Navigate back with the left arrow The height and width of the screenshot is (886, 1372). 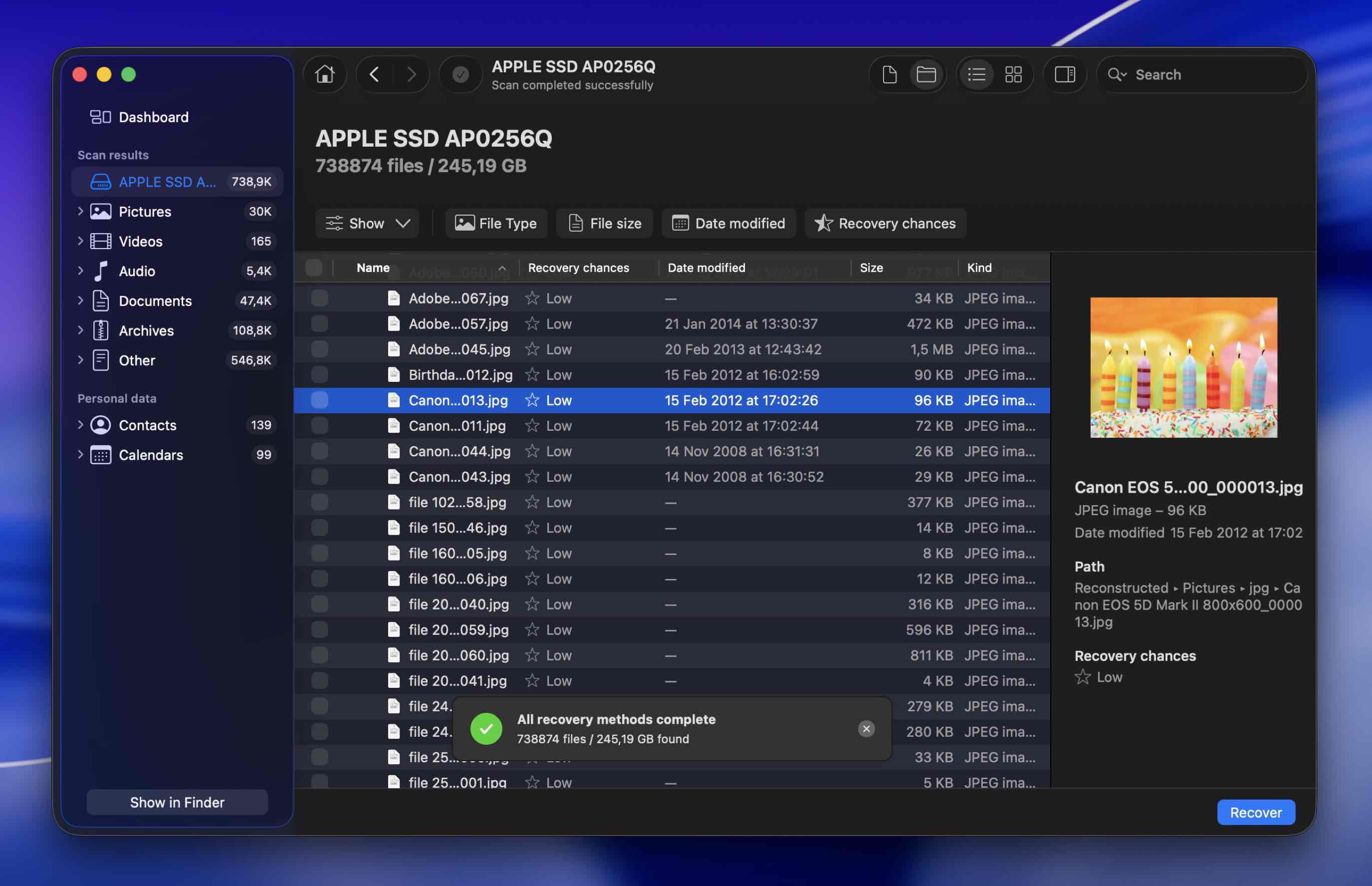coord(374,74)
